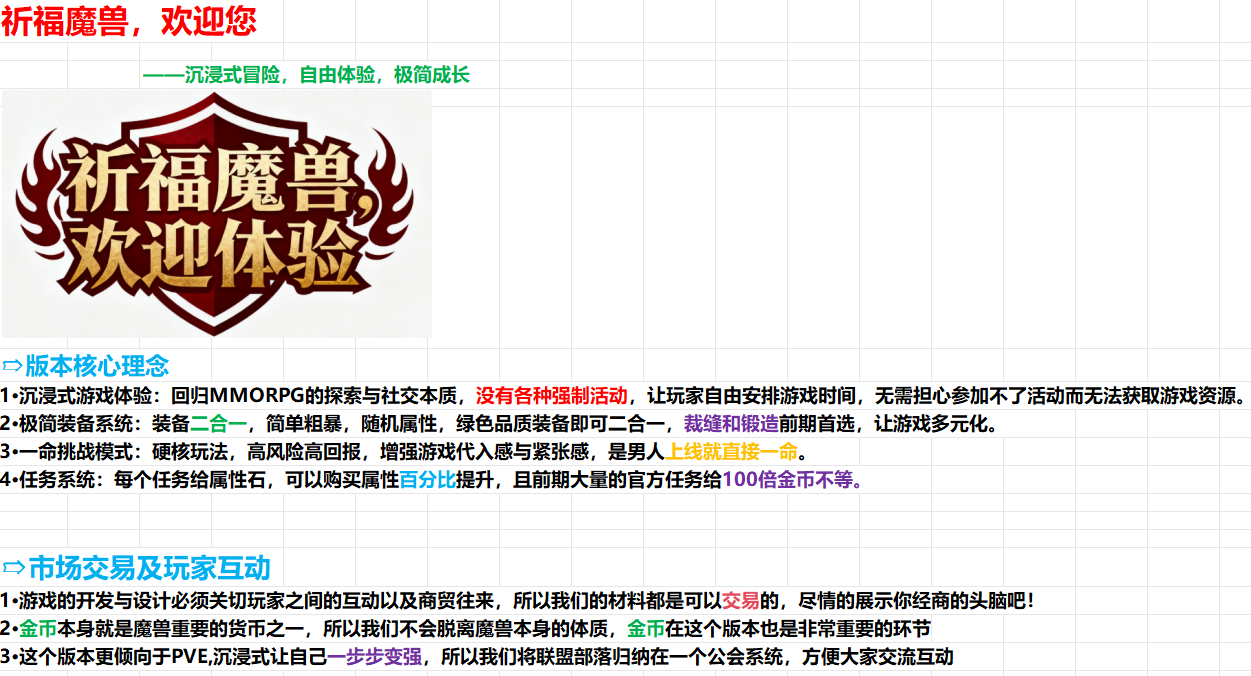Click the arrow icon before 版本核心理念
The width and height of the screenshot is (1251, 676).
[x=12, y=366]
